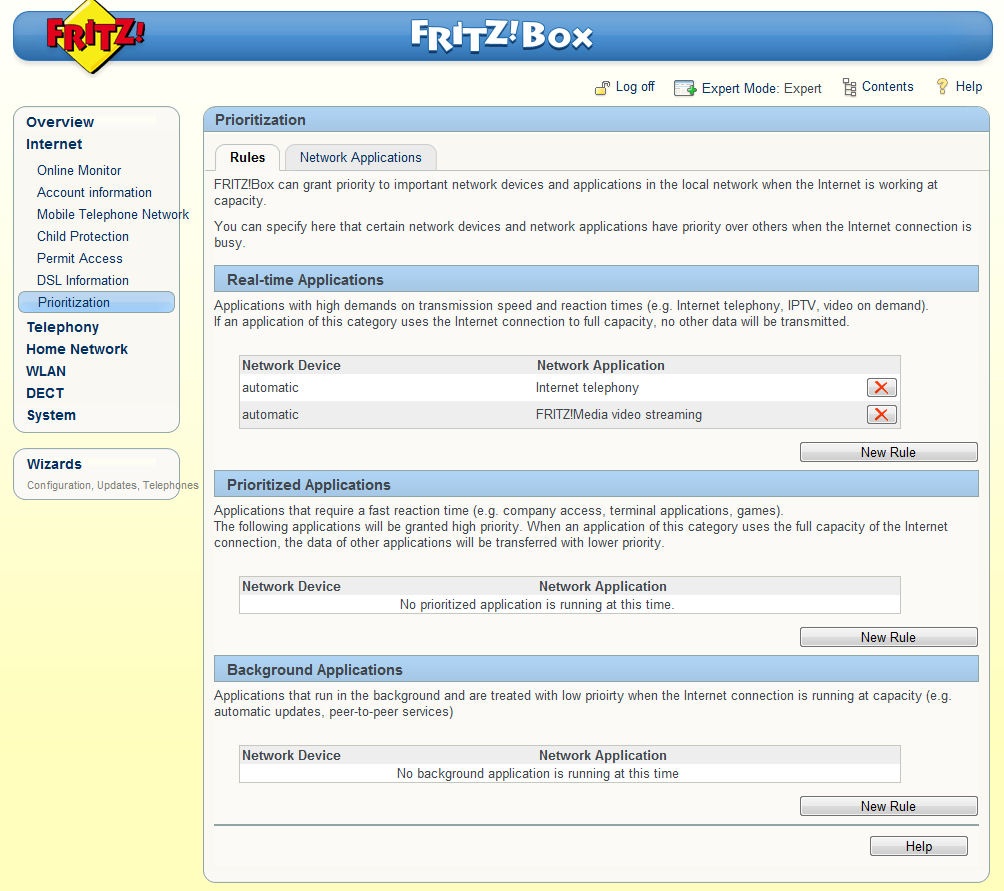Open the Contents link
This screenshot has width=1004, height=891.
pos(887,86)
